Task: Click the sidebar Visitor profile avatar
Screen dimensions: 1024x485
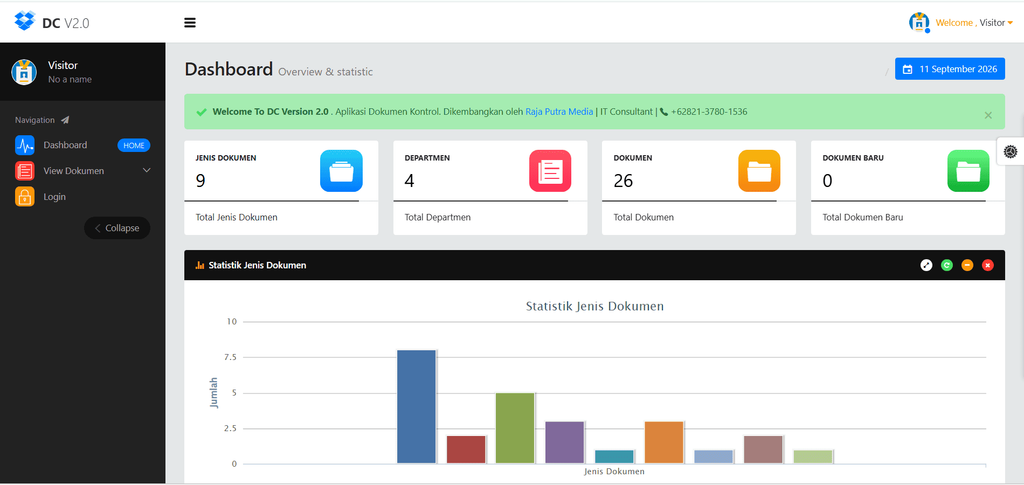Action: click(x=24, y=72)
